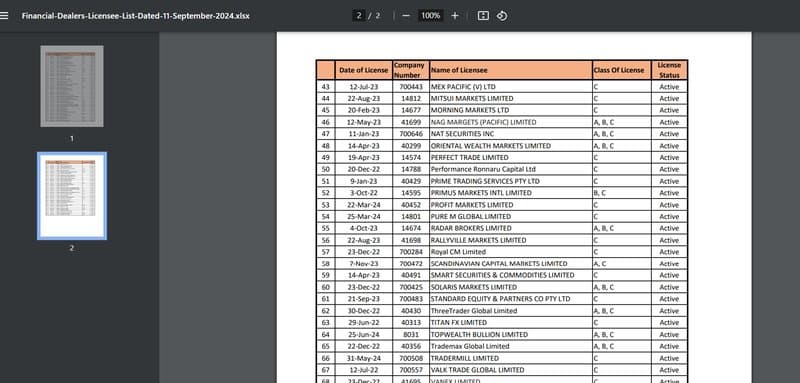Click the fit to page icon
The width and height of the screenshot is (800, 383).
click(483, 16)
